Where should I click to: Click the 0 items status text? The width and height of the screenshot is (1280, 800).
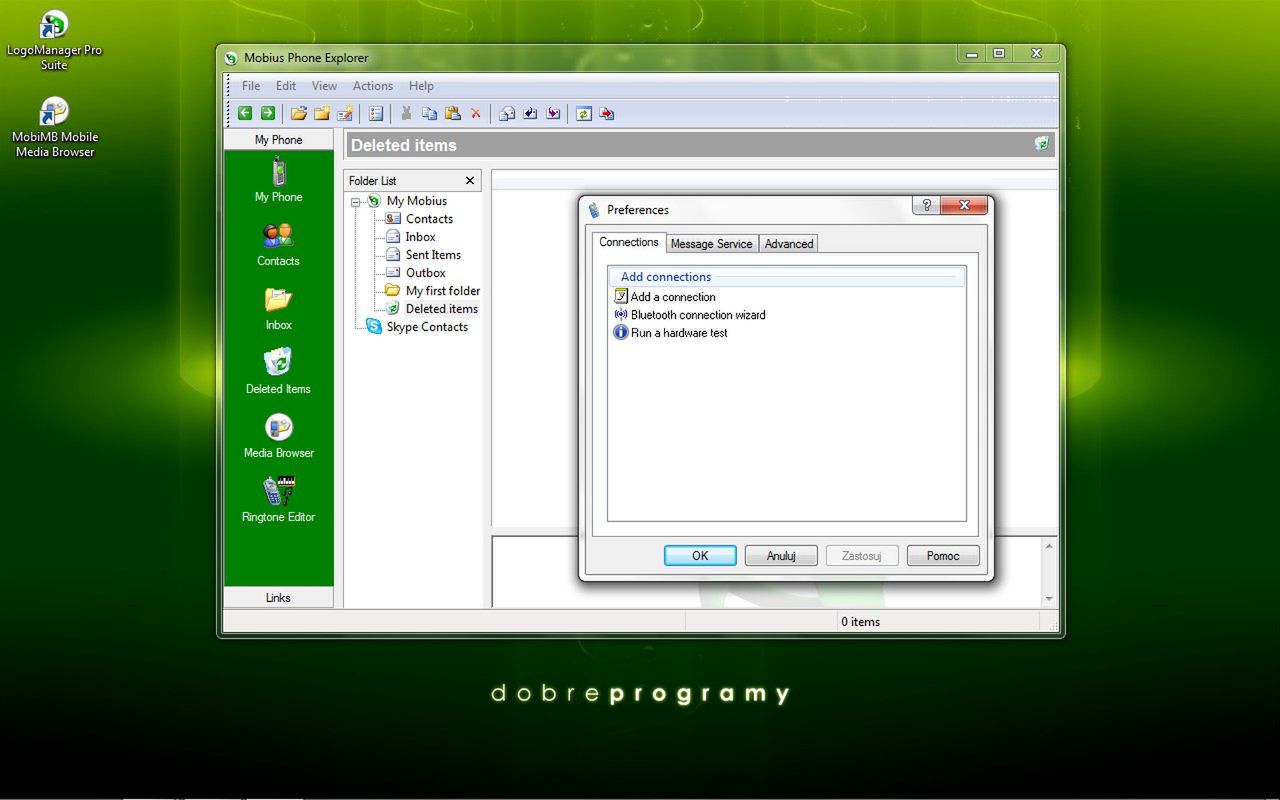click(860, 622)
